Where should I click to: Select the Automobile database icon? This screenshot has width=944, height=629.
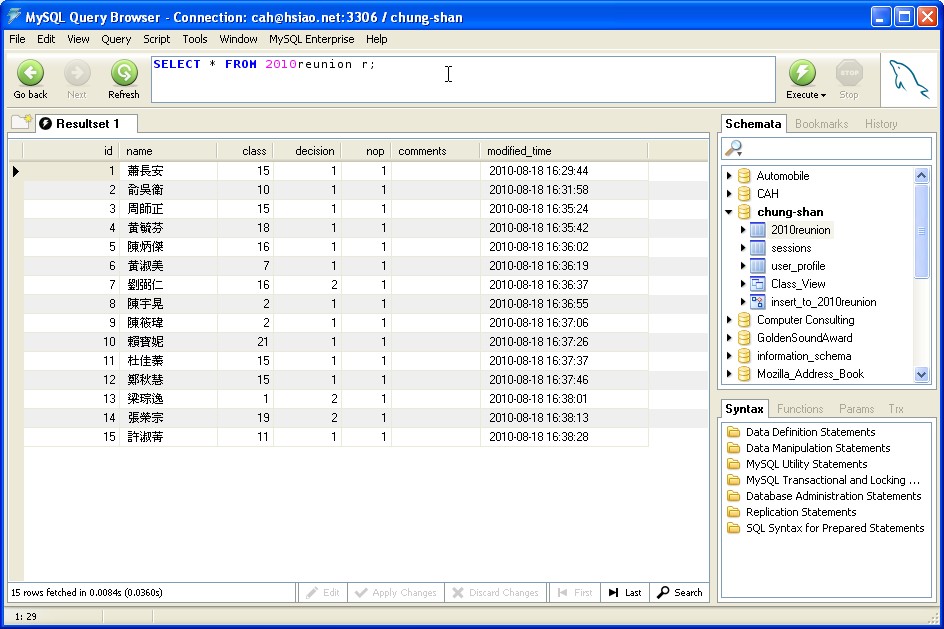744,176
